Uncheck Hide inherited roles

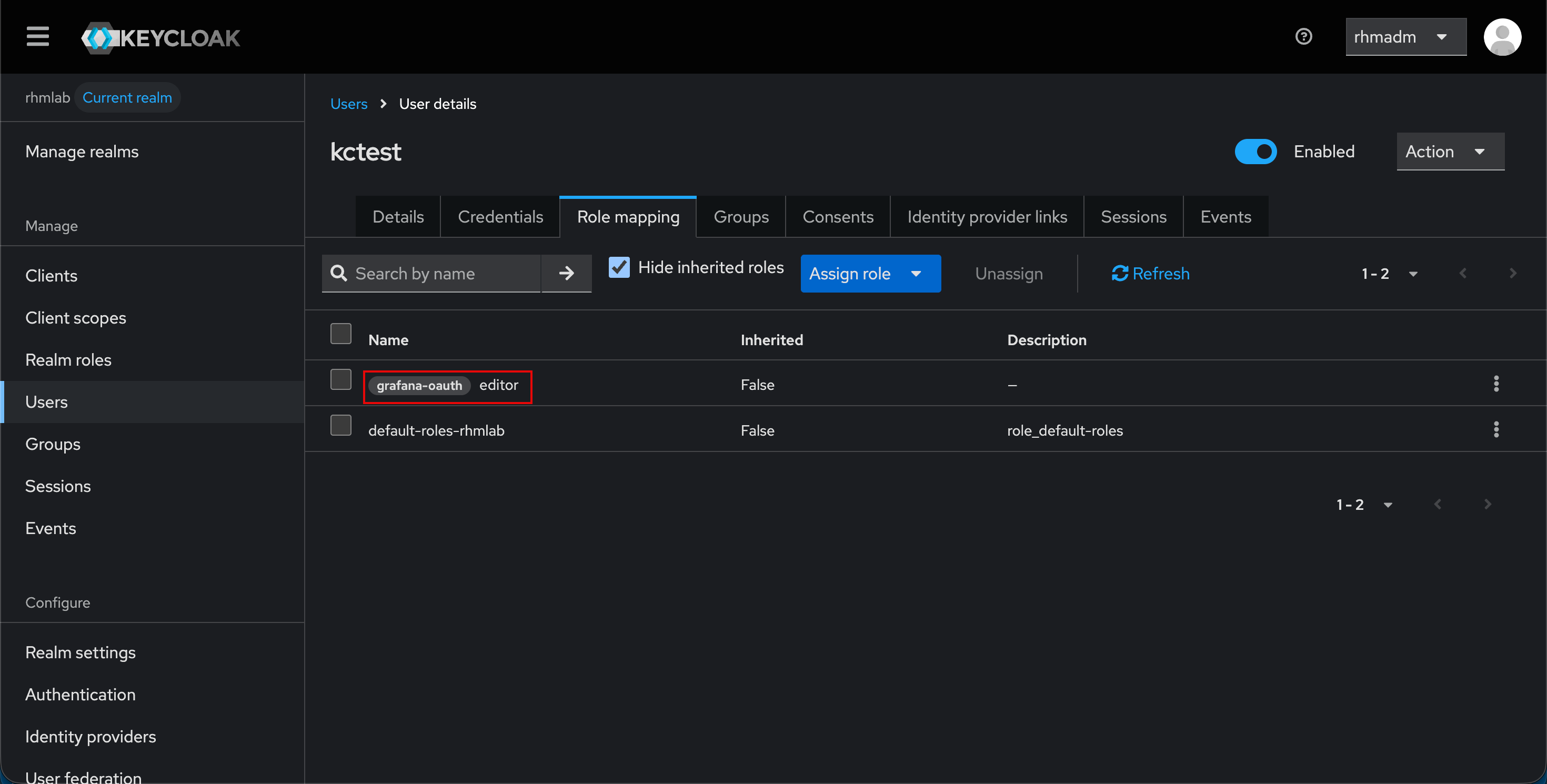619,267
